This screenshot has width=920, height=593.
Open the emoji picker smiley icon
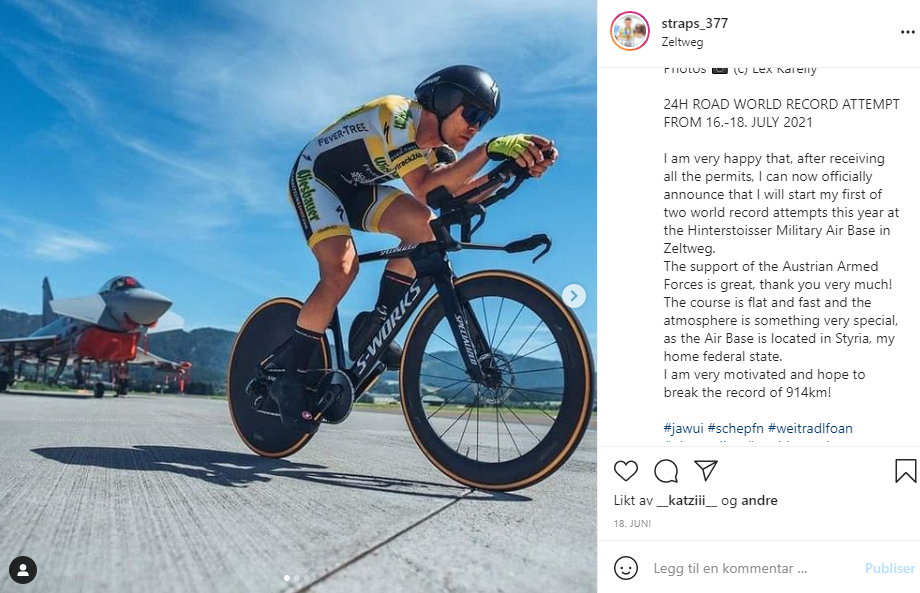[626, 568]
